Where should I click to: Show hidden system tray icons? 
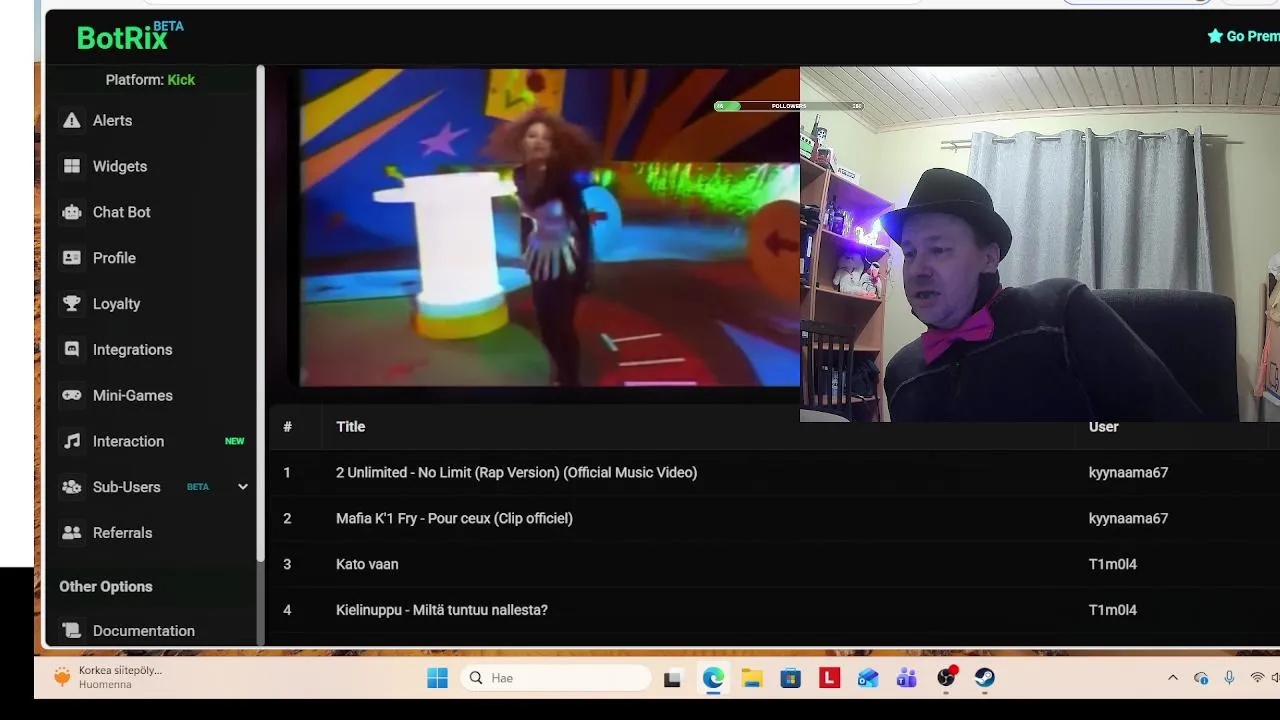(1173, 678)
